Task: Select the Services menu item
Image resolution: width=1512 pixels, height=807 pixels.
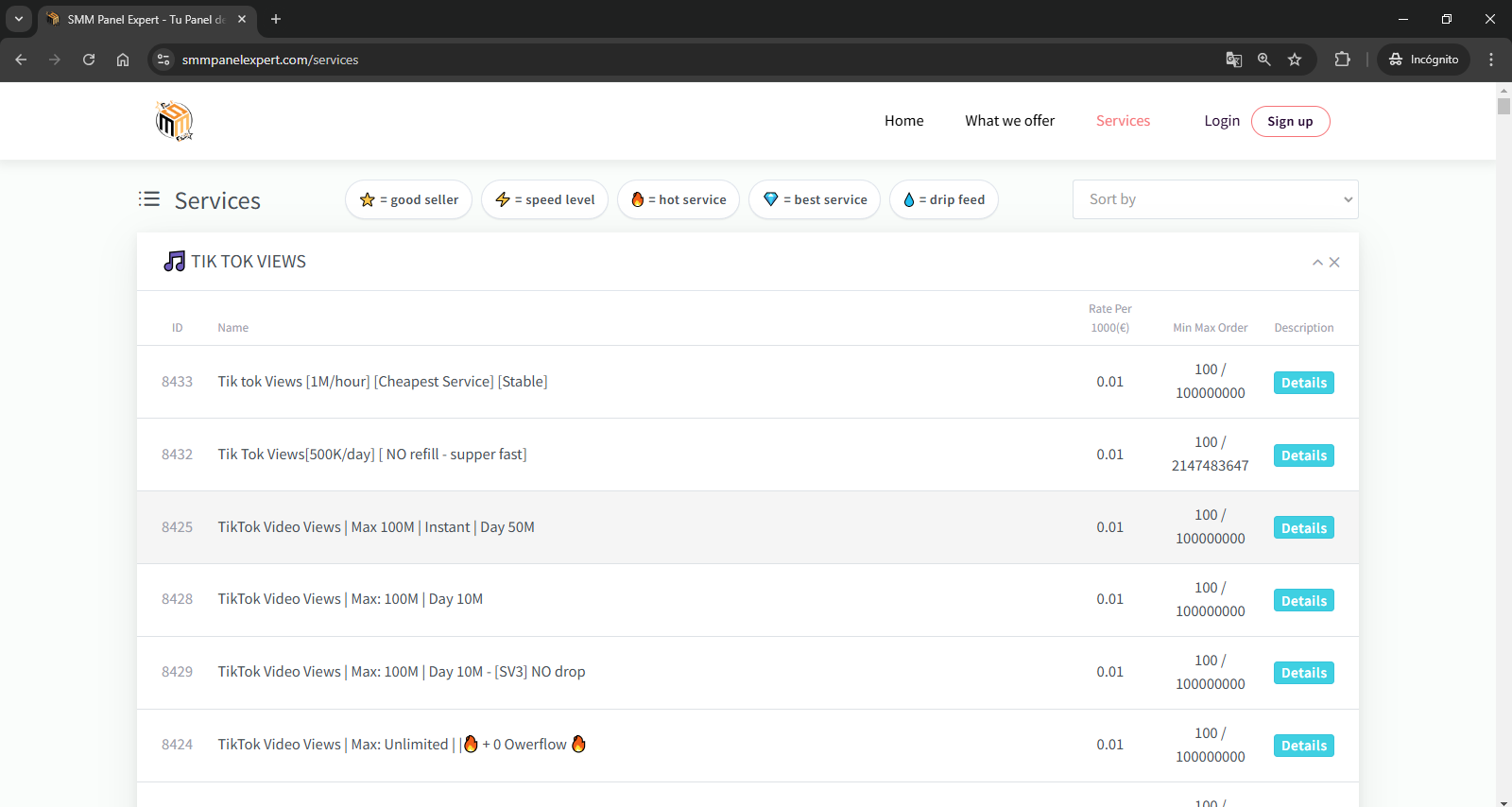Action: click(1123, 121)
